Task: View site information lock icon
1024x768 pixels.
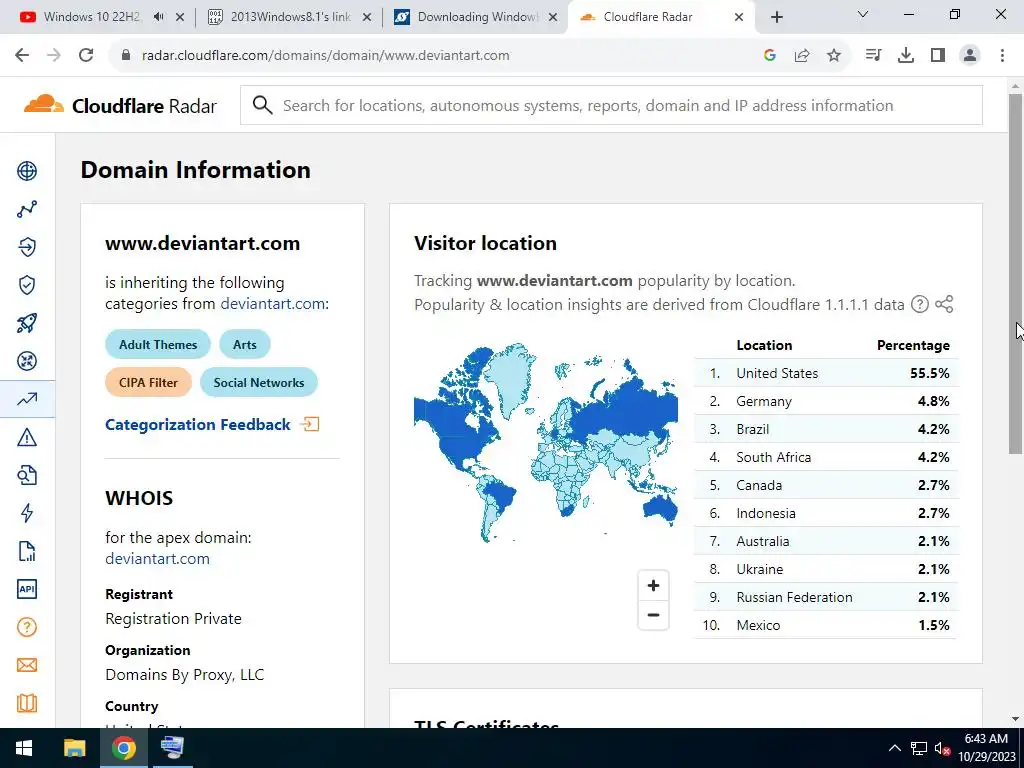Action: point(127,56)
